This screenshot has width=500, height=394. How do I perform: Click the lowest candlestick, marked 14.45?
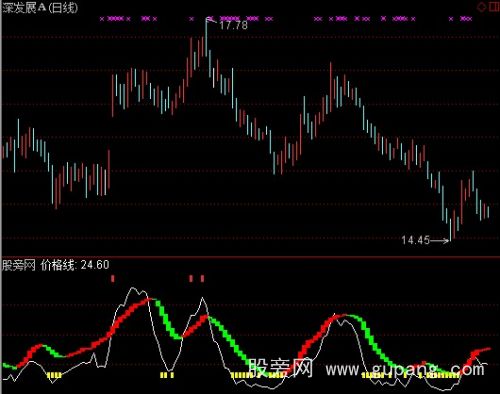450,229
